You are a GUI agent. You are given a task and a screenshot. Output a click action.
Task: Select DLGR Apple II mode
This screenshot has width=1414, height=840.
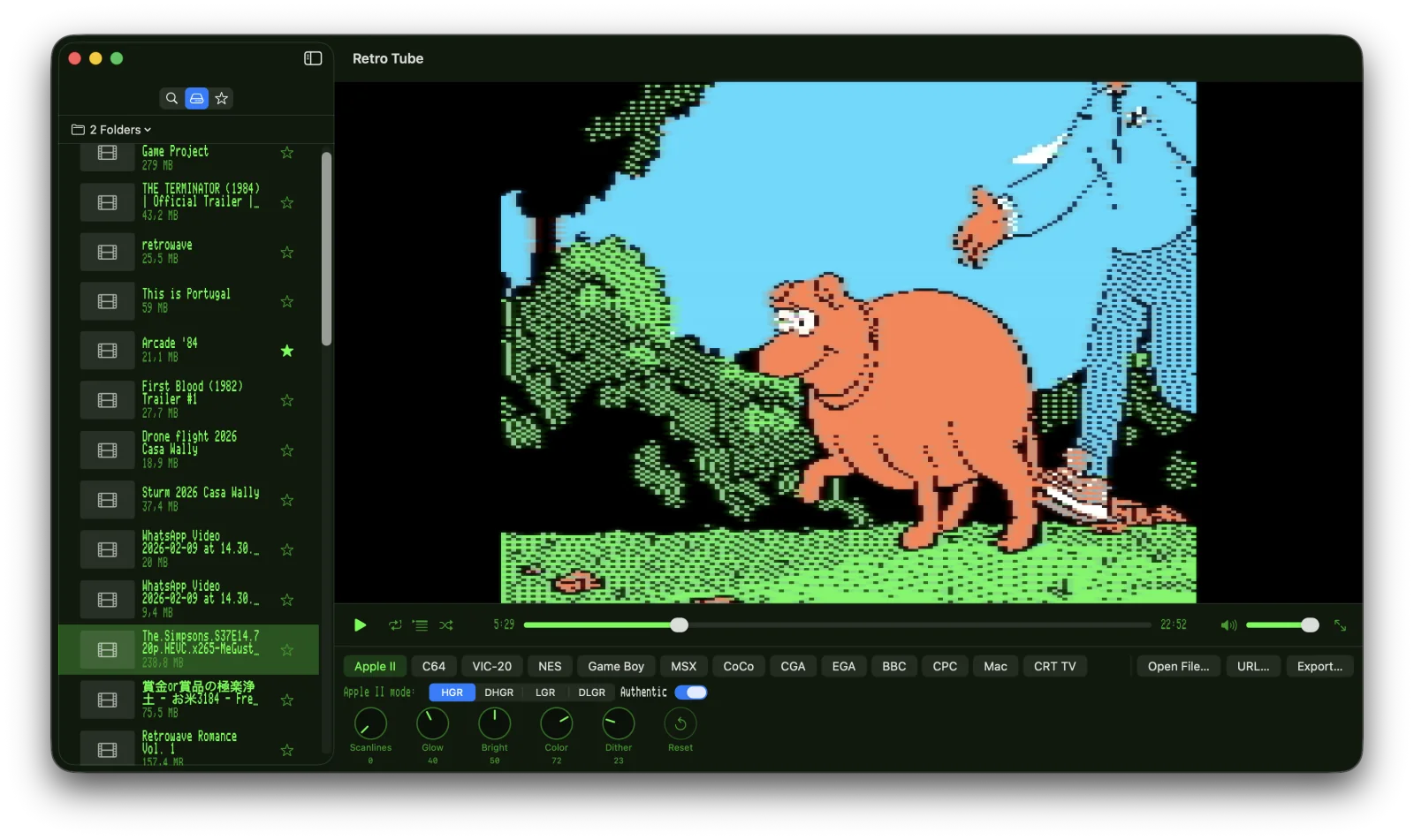pyautogui.click(x=591, y=692)
